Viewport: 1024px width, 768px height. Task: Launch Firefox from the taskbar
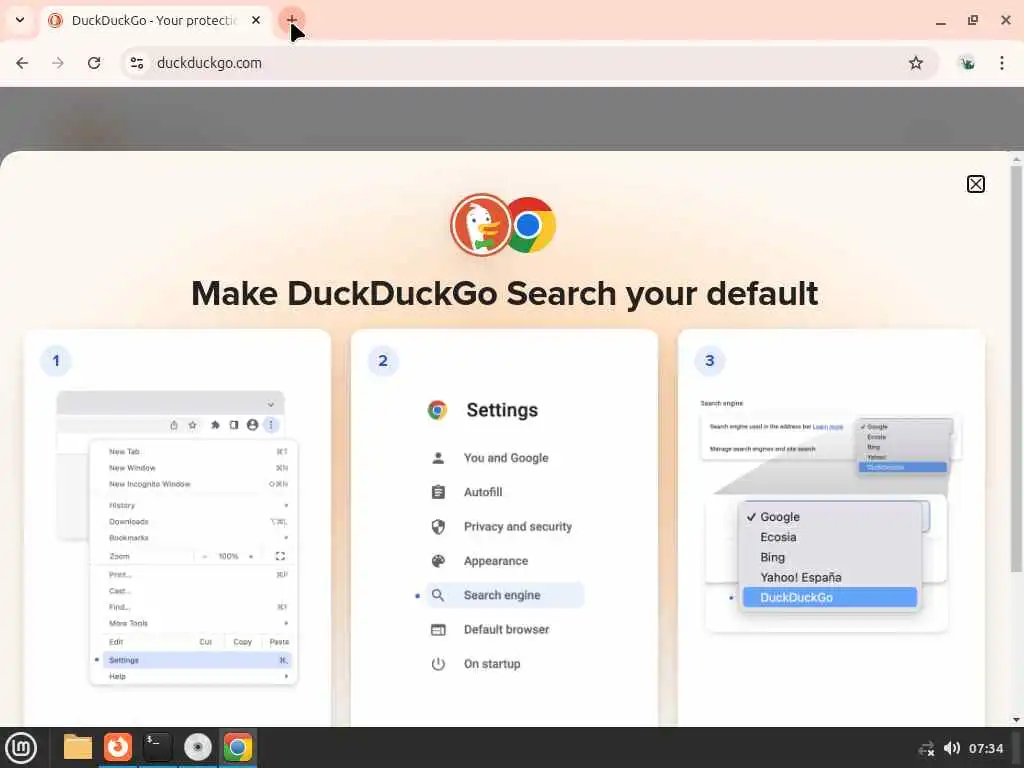tap(118, 747)
